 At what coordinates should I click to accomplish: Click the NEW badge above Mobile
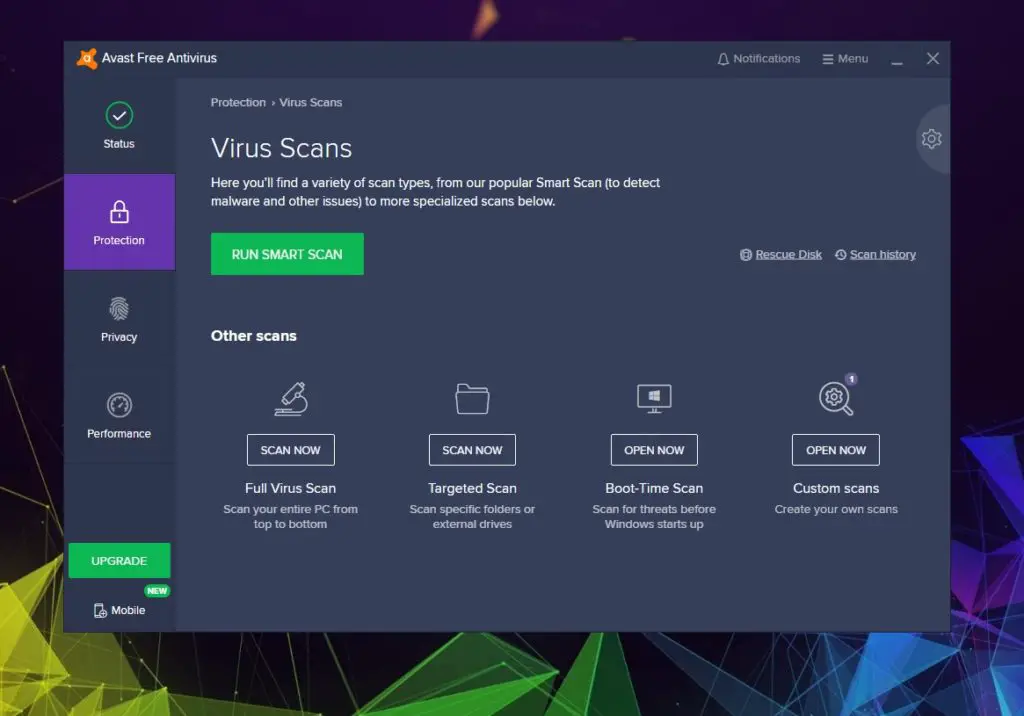pyautogui.click(x=157, y=591)
